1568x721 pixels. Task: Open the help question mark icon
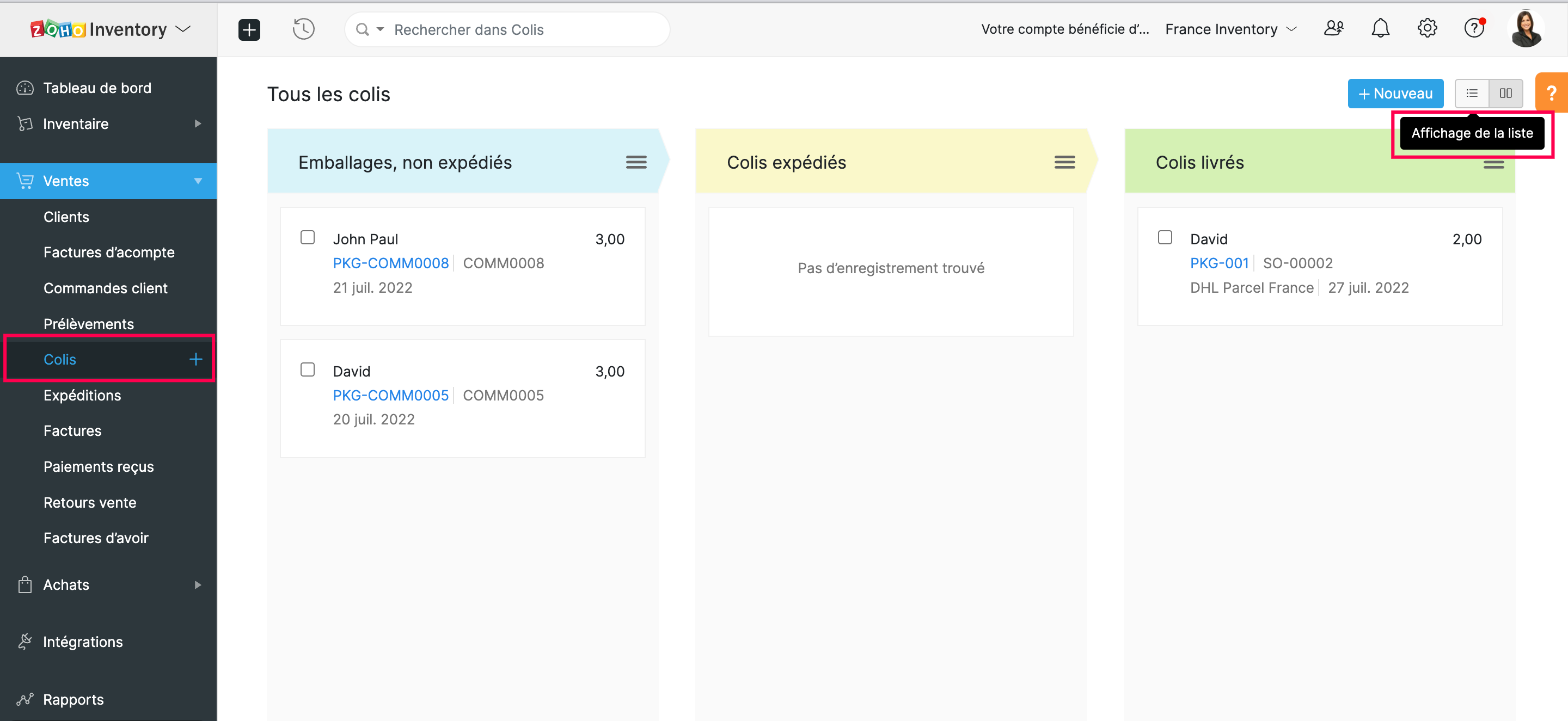(x=1474, y=29)
